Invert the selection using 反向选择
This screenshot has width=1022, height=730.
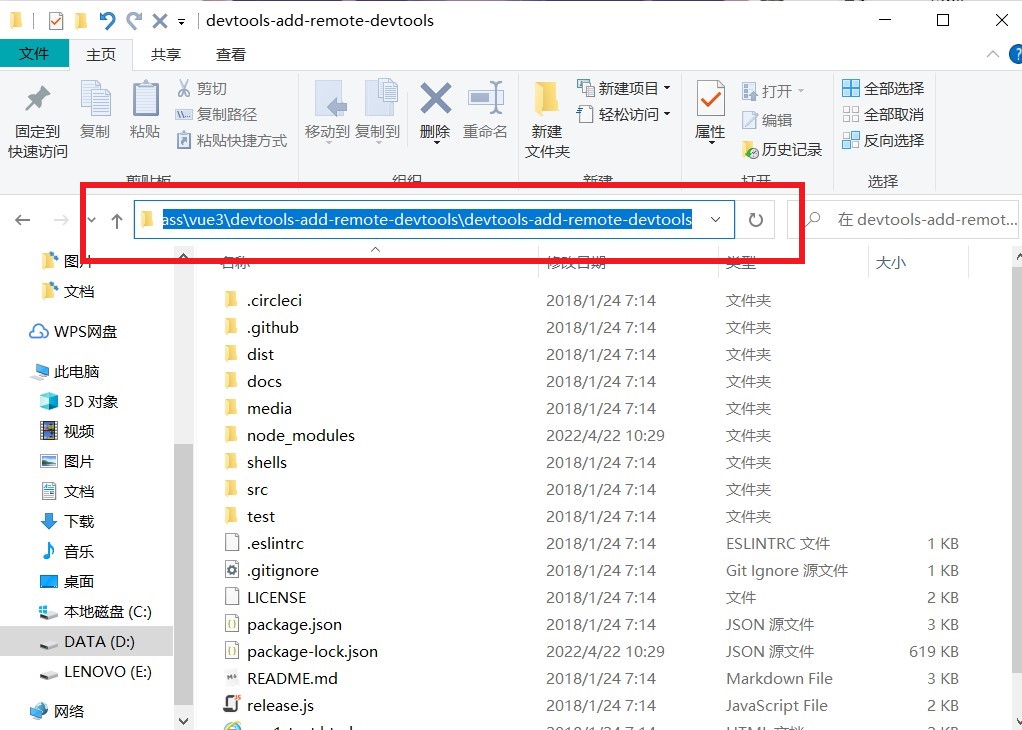(883, 140)
